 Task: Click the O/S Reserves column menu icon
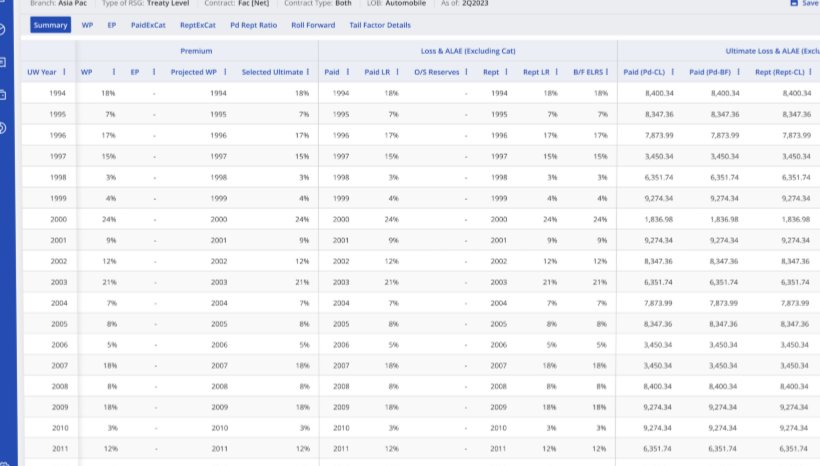point(466,72)
